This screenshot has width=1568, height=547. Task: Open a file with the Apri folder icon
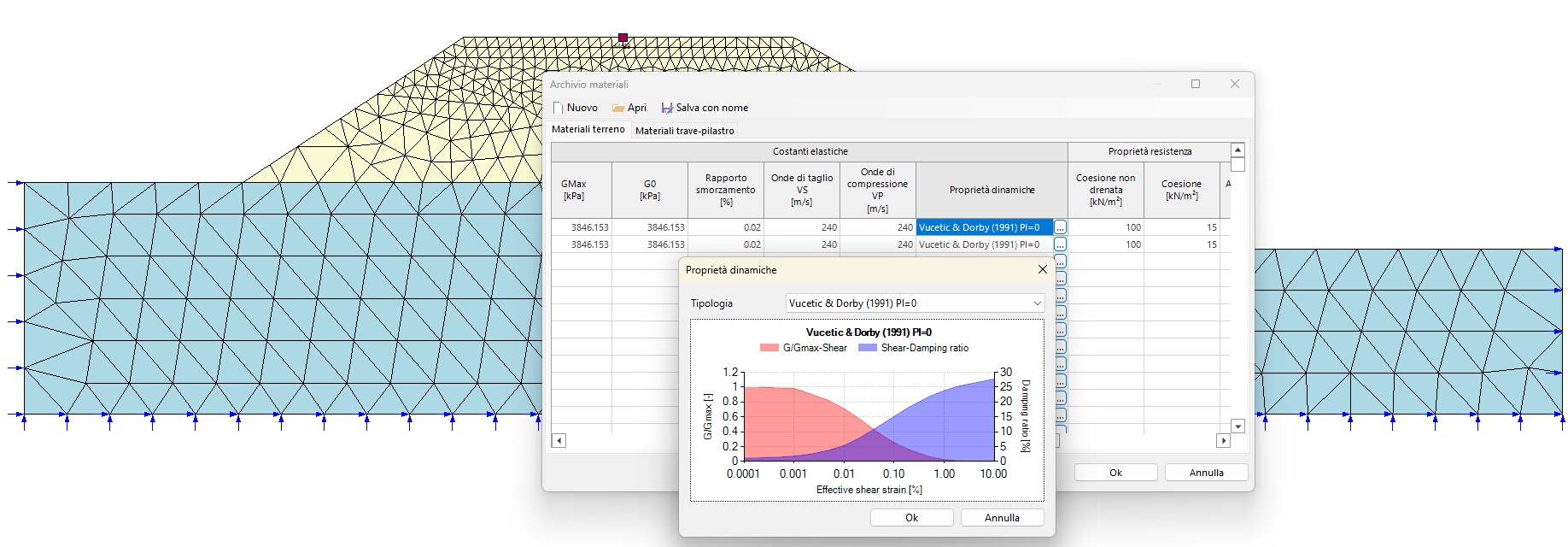[x=618, y=108]
